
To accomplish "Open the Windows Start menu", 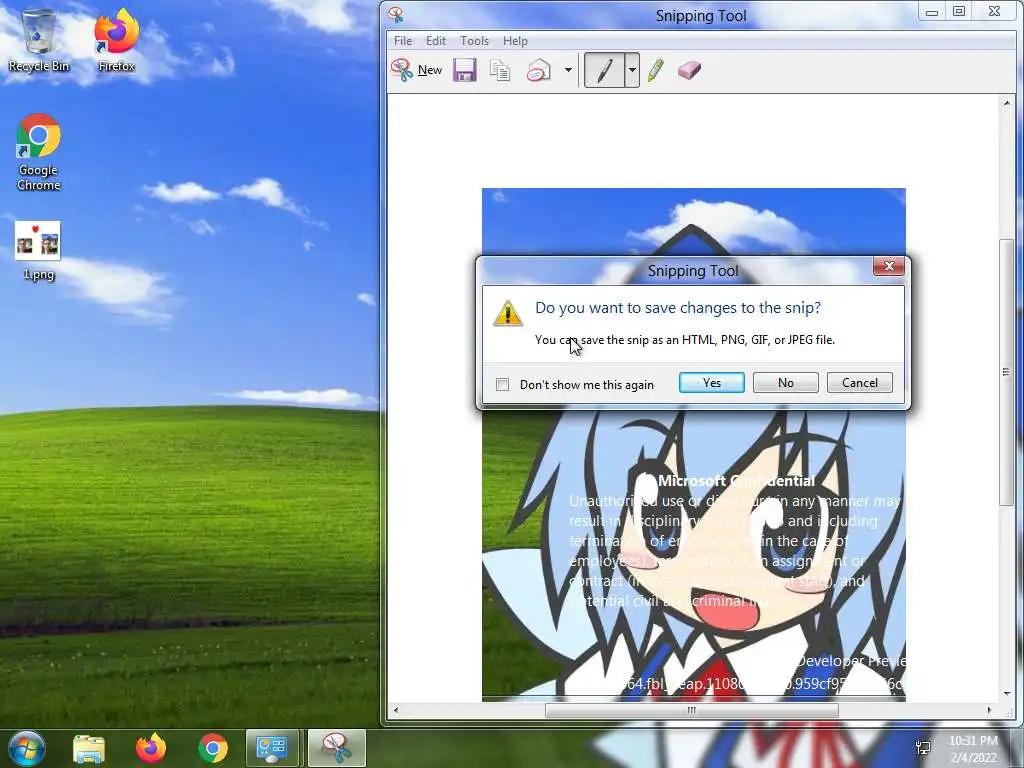I will [27, 748].
